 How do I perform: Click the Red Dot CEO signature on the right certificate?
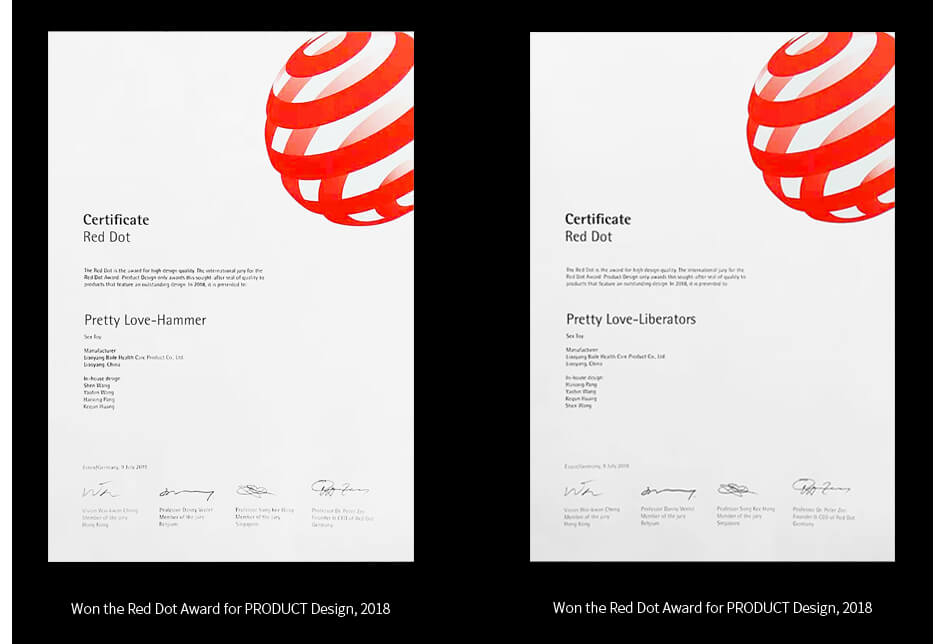coord(821,488)
